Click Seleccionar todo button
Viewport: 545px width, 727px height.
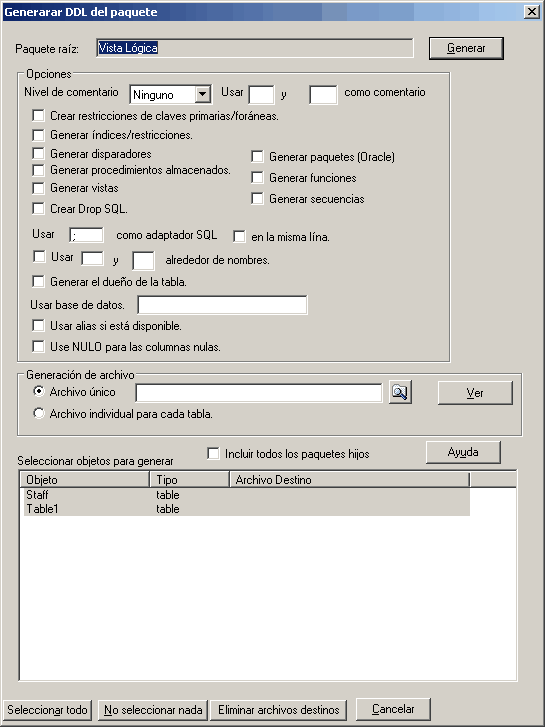(47, 710)
